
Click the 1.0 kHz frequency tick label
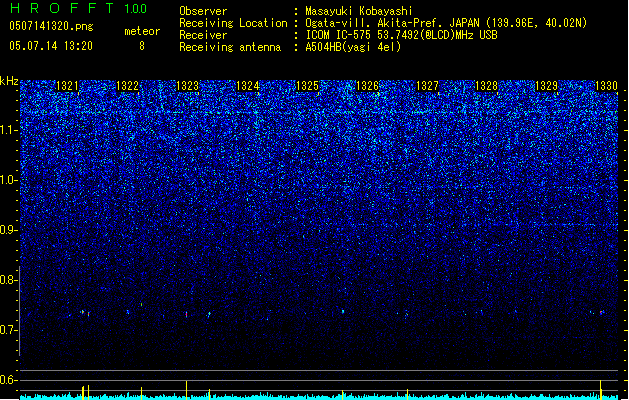point(9,181)
